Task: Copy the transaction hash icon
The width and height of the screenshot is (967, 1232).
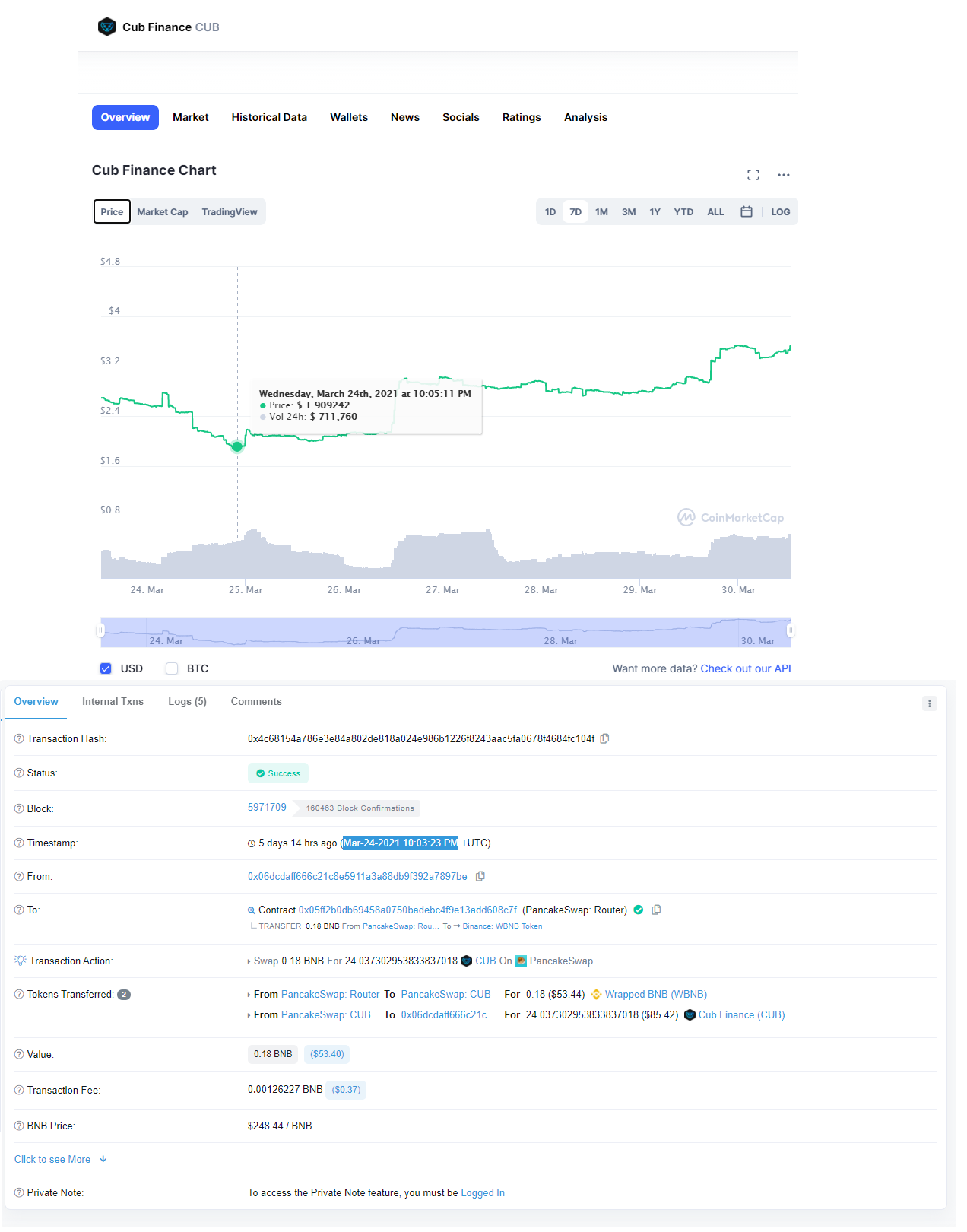Action: click(605, 738)
